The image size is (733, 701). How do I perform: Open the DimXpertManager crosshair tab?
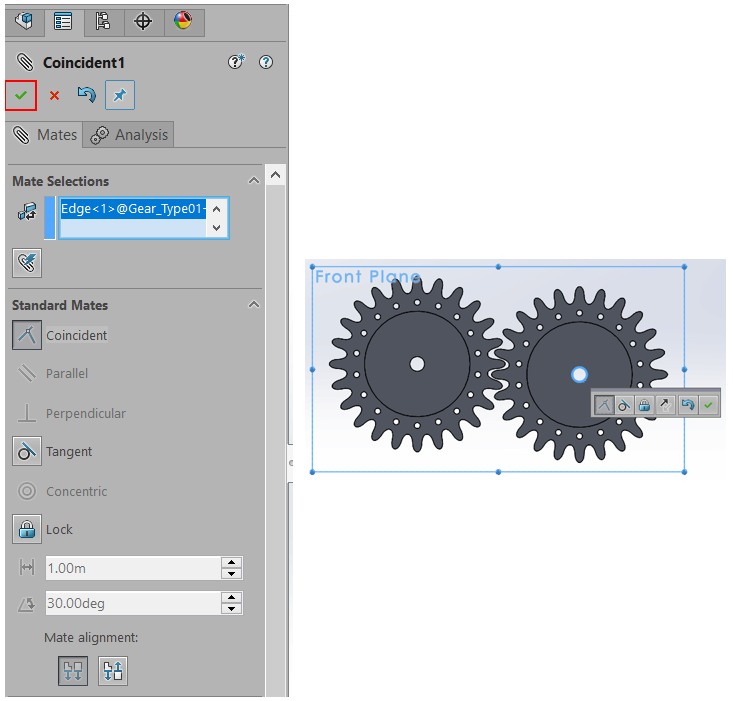point(143,21)
